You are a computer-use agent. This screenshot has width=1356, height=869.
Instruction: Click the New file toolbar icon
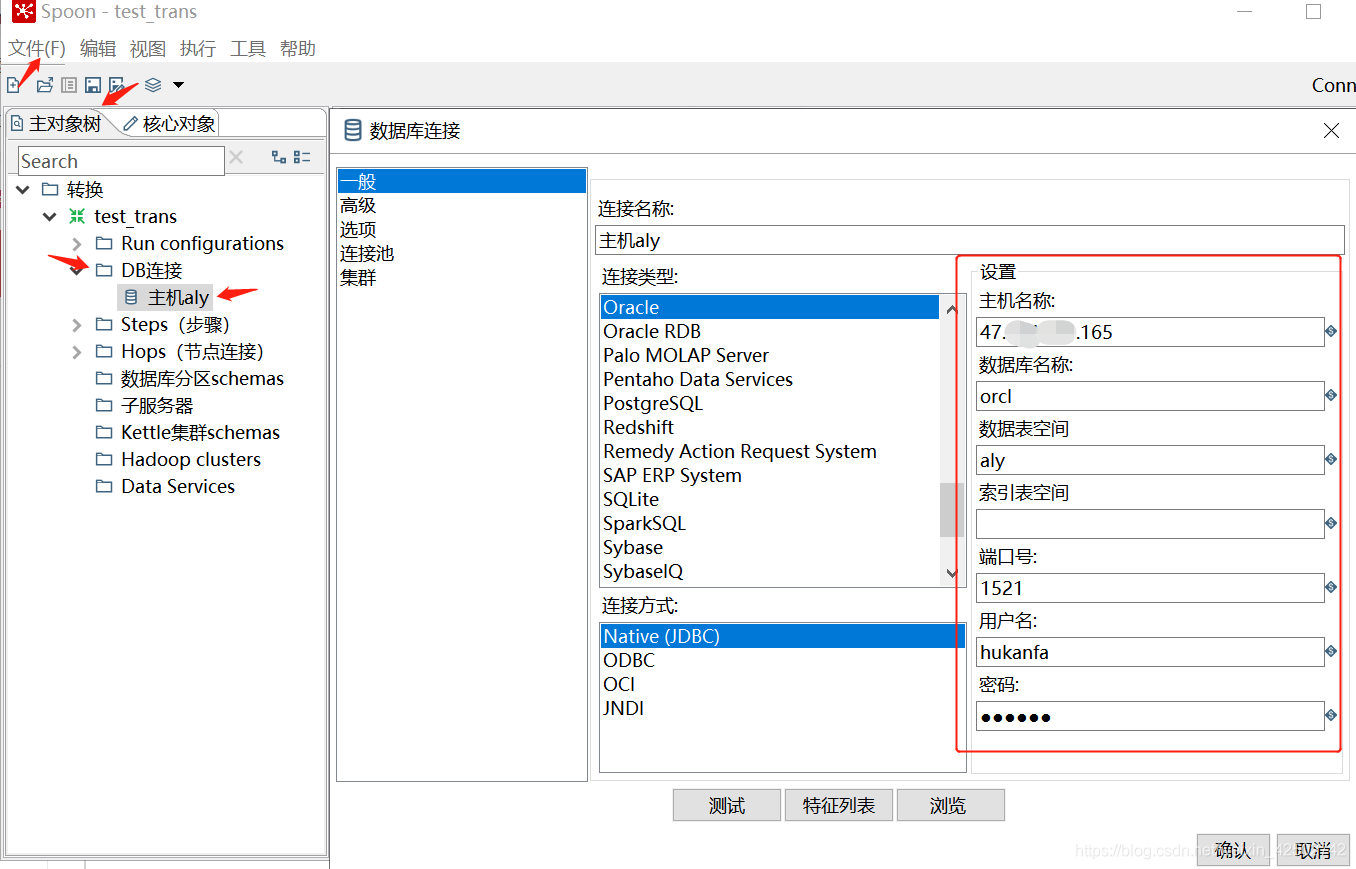(x=14, y=85)
